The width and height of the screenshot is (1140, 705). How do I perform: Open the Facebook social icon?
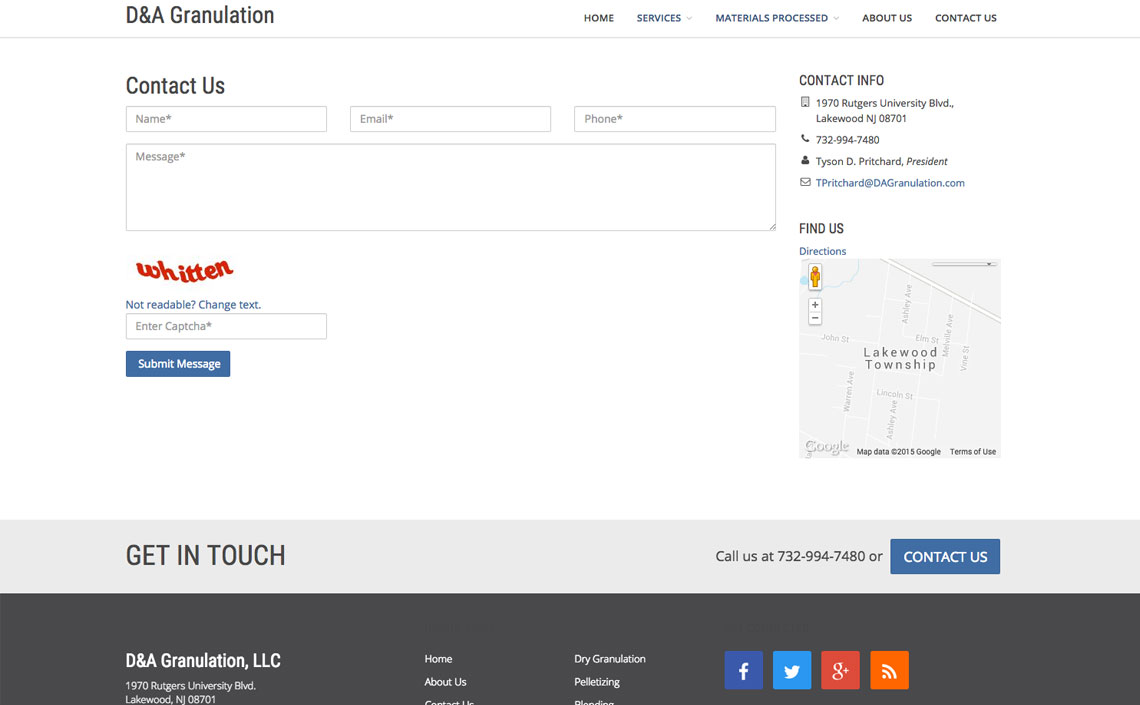tap(743, 670)
